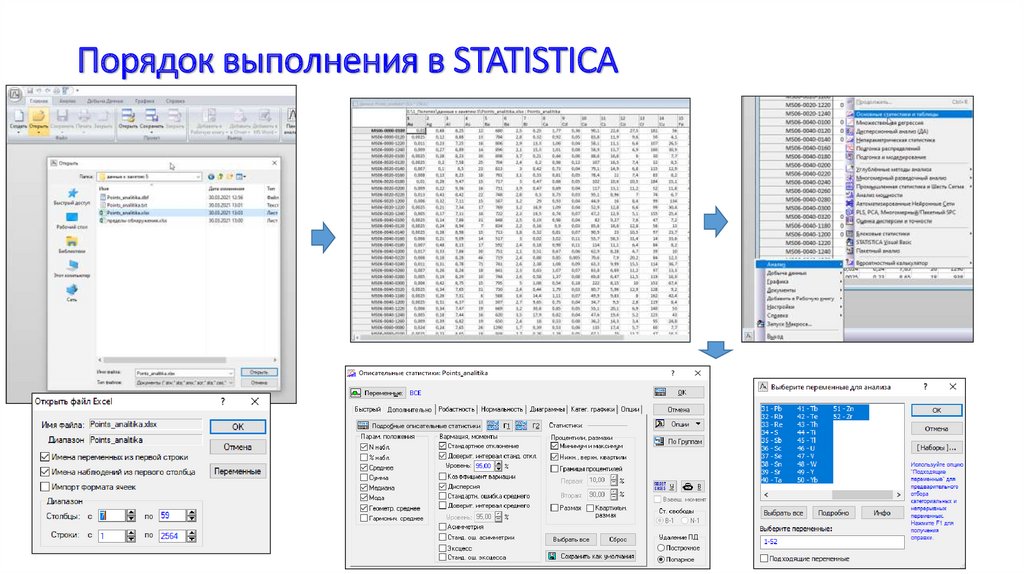Click the Столбцы start column stepper
Image resolution: width=1024 pixels, height=574 pixels.
pos(131,515)
